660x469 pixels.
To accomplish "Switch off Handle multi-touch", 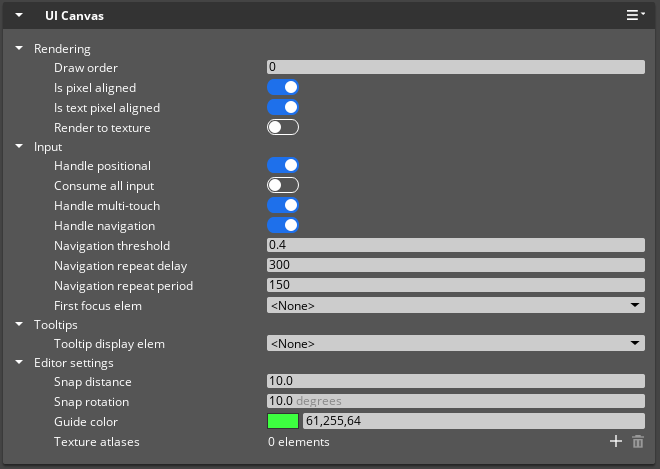I will pos(283,205).
